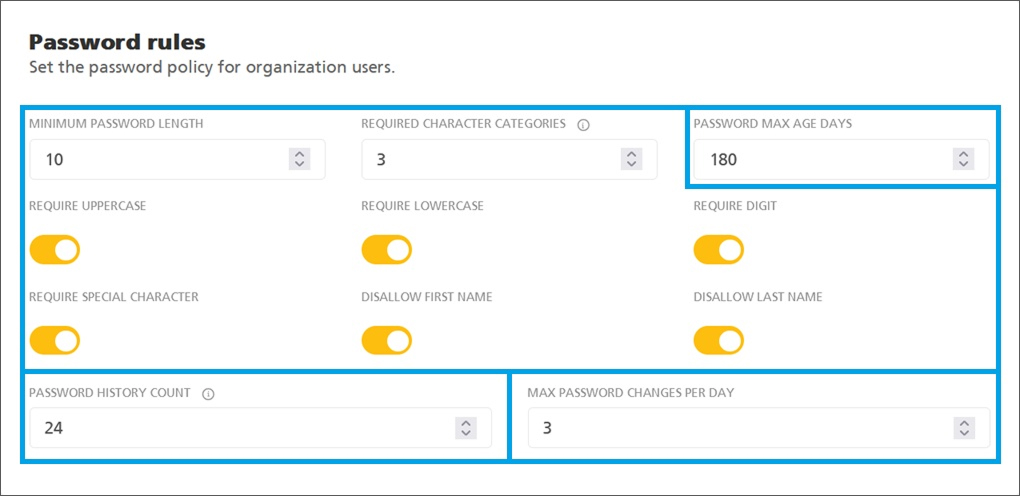Decrease max password changes per day arrow

[x=963, y=433]
